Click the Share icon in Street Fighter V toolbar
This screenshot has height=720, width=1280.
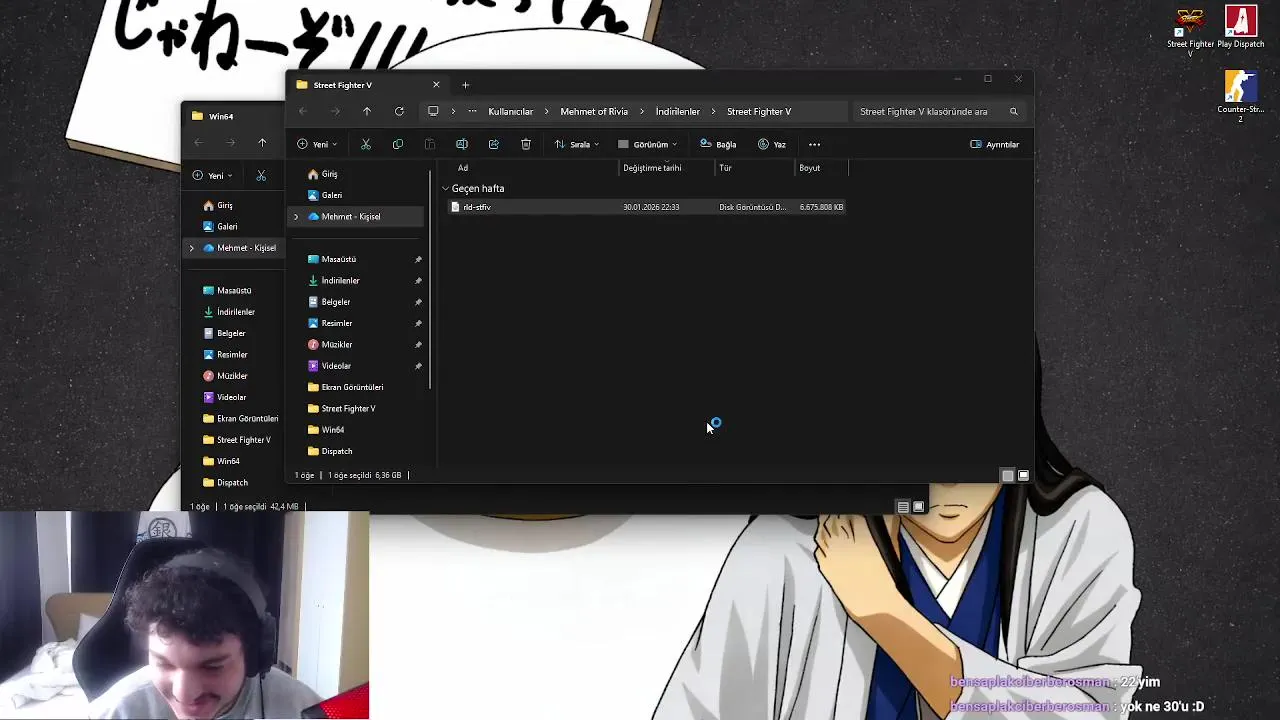(494, 144)
